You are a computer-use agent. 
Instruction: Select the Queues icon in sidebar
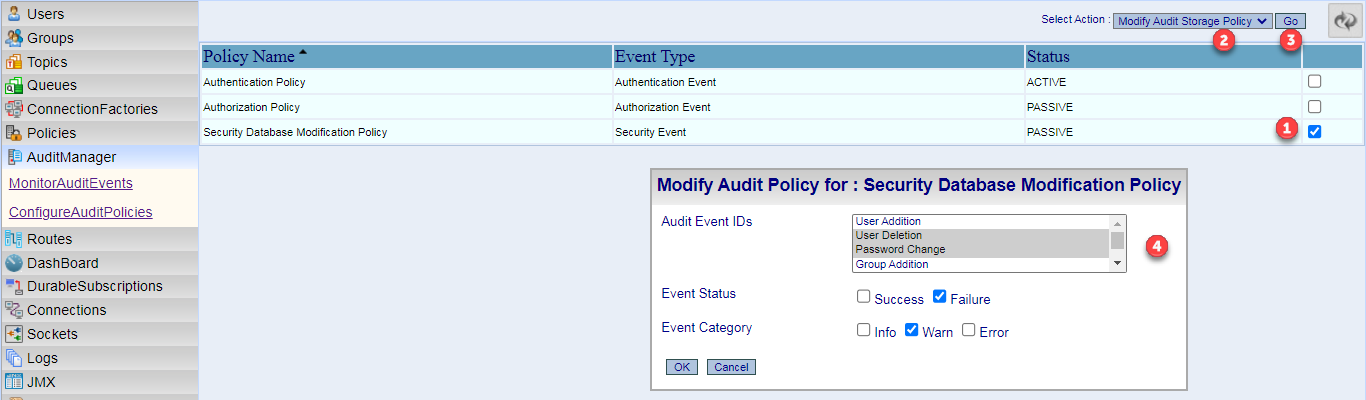(x=14, y=85)
